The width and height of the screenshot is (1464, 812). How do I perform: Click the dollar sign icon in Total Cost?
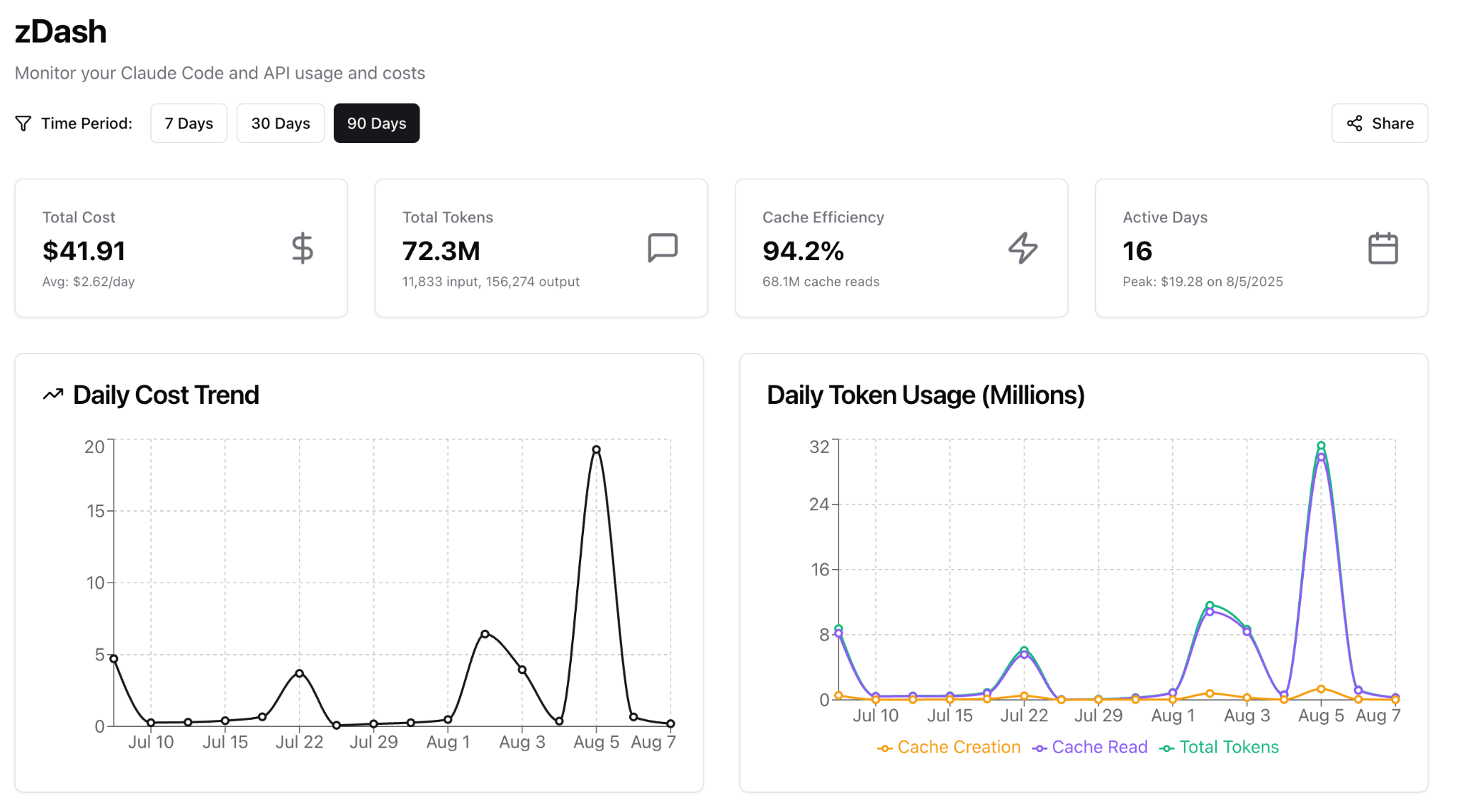click(302, 248)
